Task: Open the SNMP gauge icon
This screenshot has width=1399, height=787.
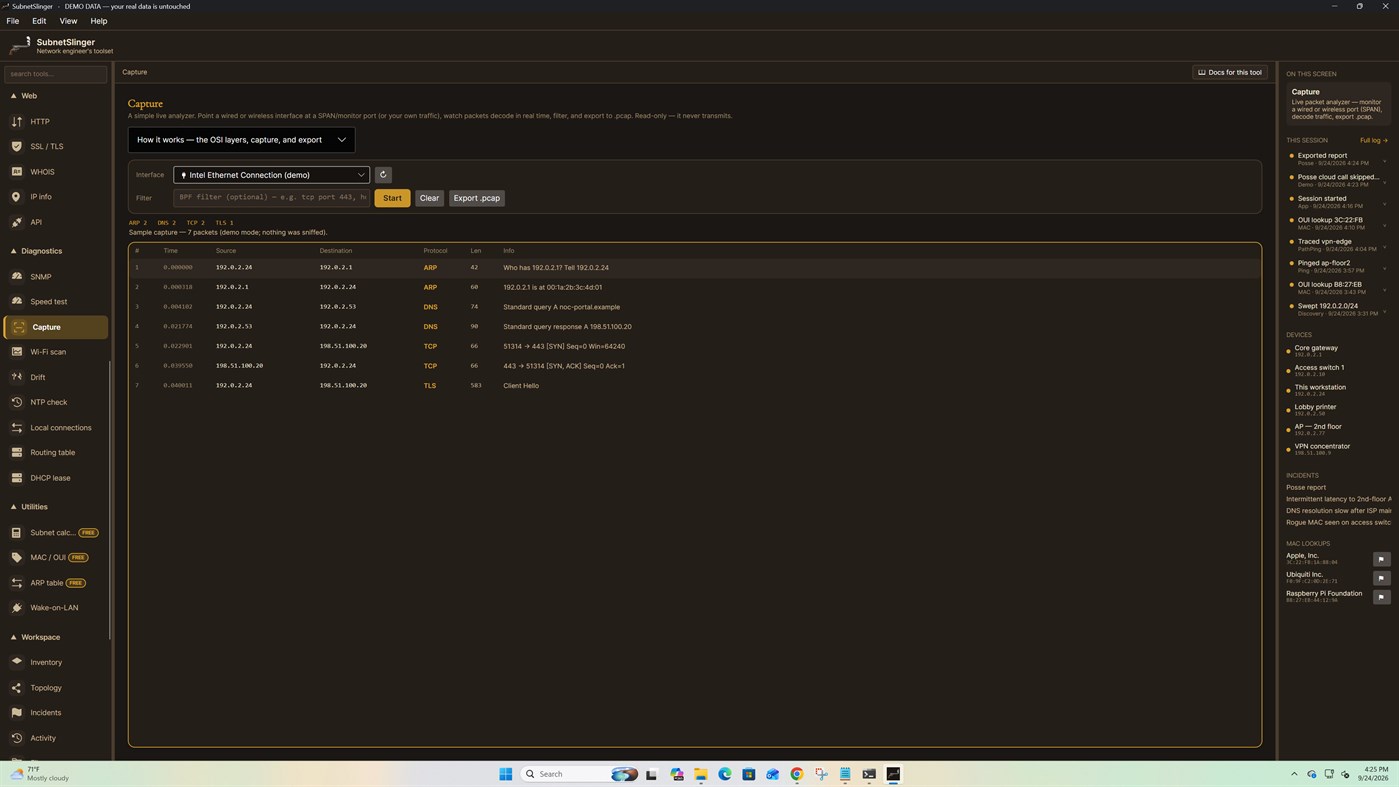Action: (17, 276)
